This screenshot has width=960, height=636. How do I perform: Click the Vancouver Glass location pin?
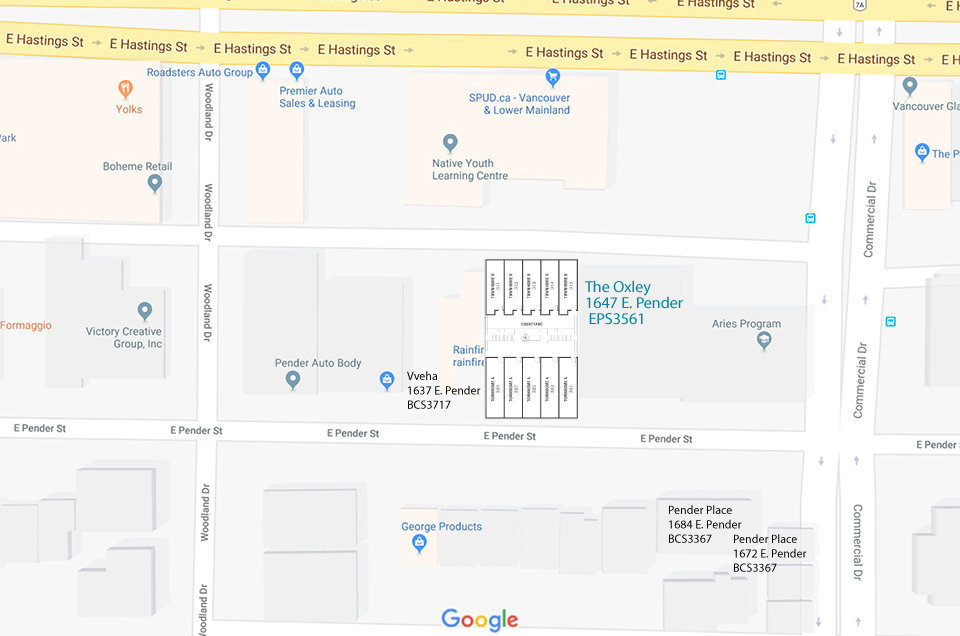point(910,86)
